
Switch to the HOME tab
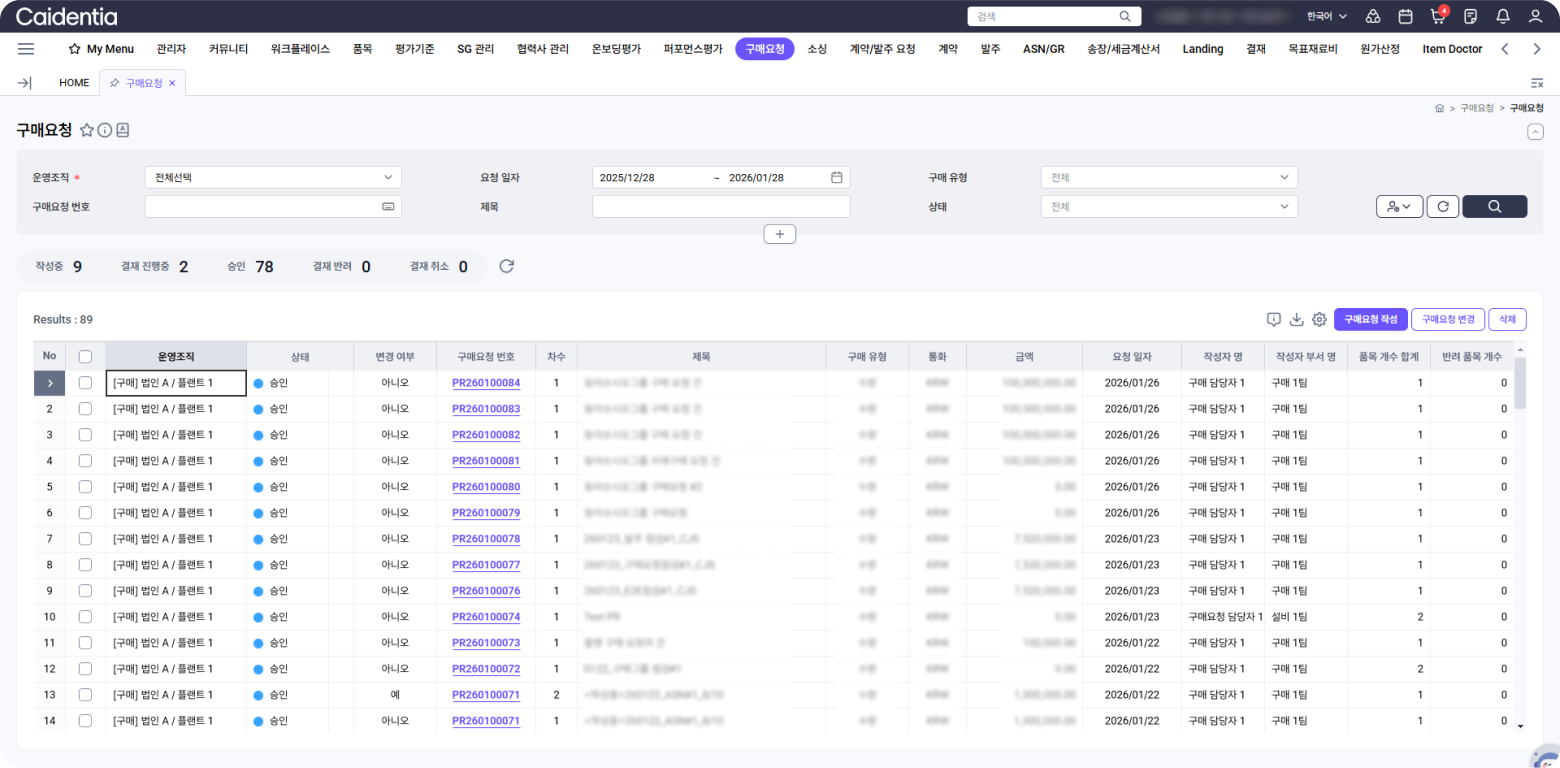point(74,83)
